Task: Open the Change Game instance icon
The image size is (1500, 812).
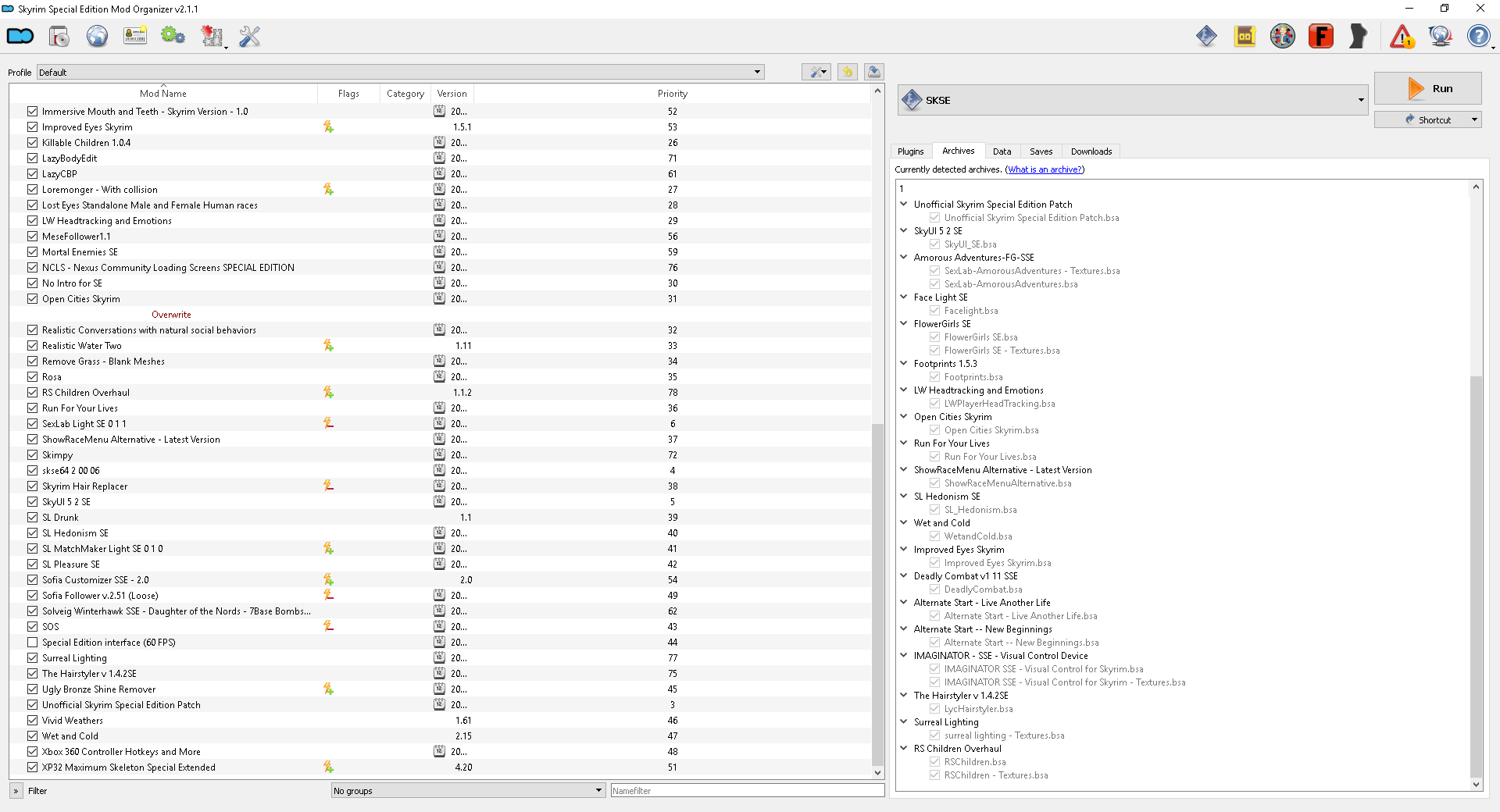Action: tap(20, 36)
